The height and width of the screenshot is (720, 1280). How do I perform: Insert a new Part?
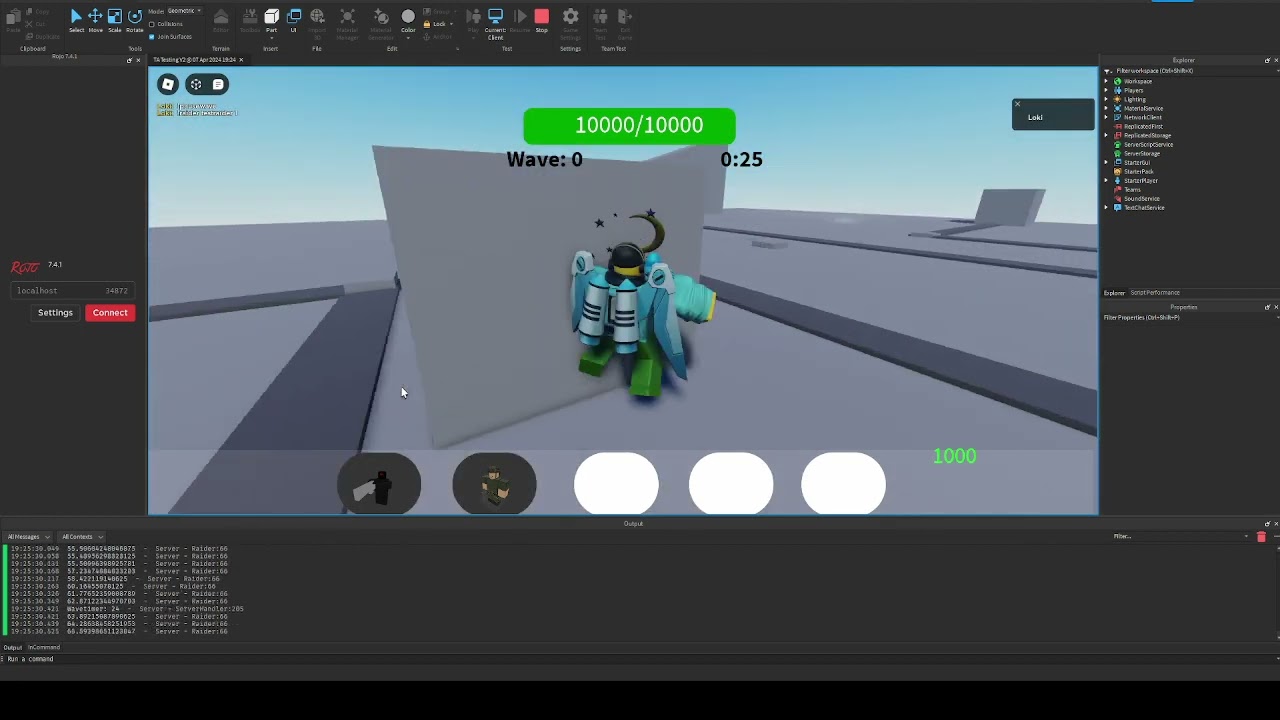click(x=272, y=18)
